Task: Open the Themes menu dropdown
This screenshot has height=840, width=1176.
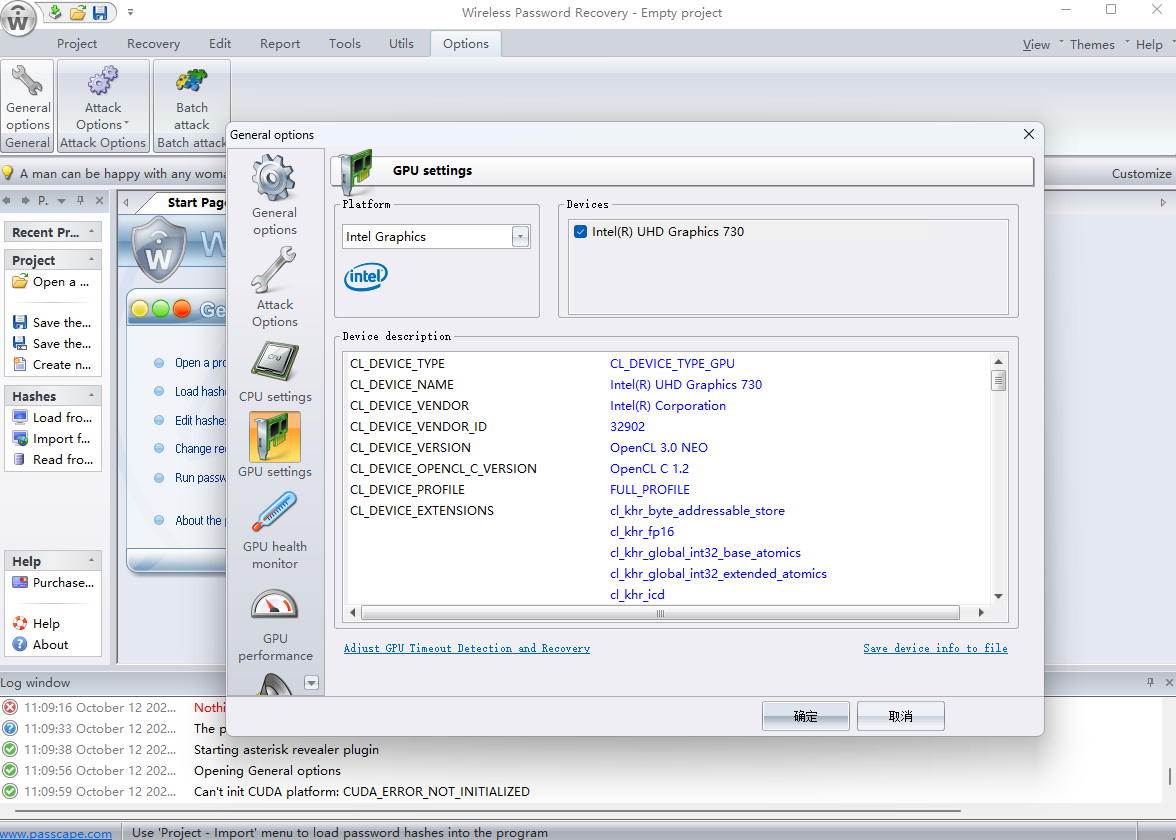Action: 1092,45
